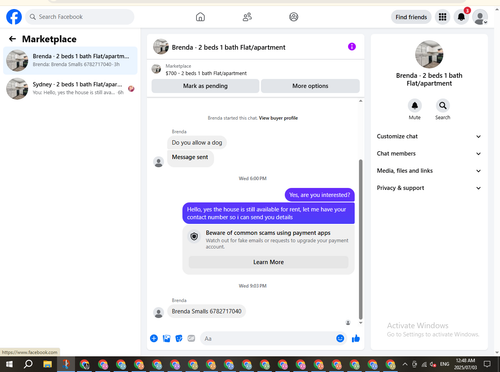This screenshot has width=500, height=372.
Task: Go back using the Marketplace arrow
Action: pos(12,39)
